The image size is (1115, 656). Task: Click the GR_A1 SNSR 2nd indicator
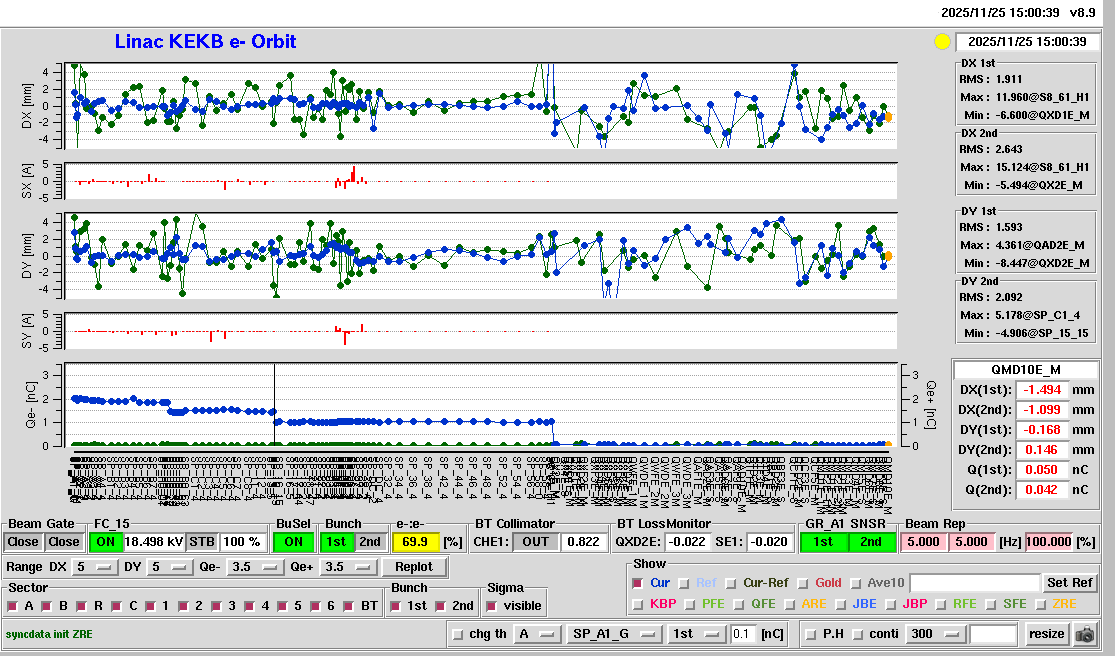872,542
